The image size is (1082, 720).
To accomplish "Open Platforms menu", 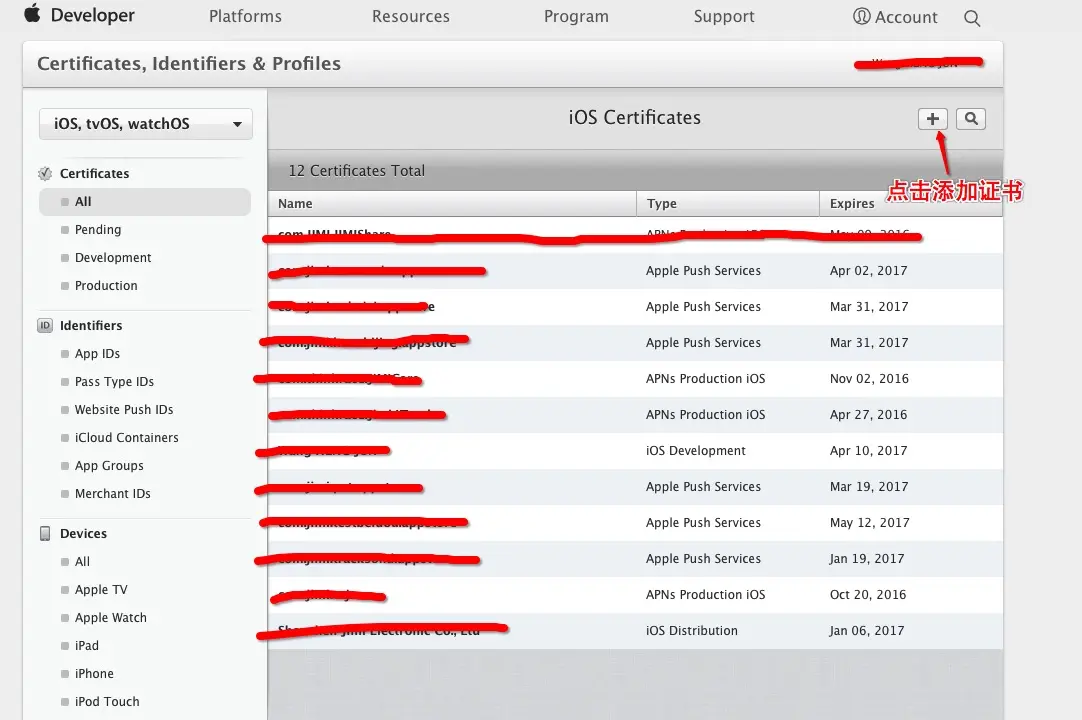I will tap(245, 17).
